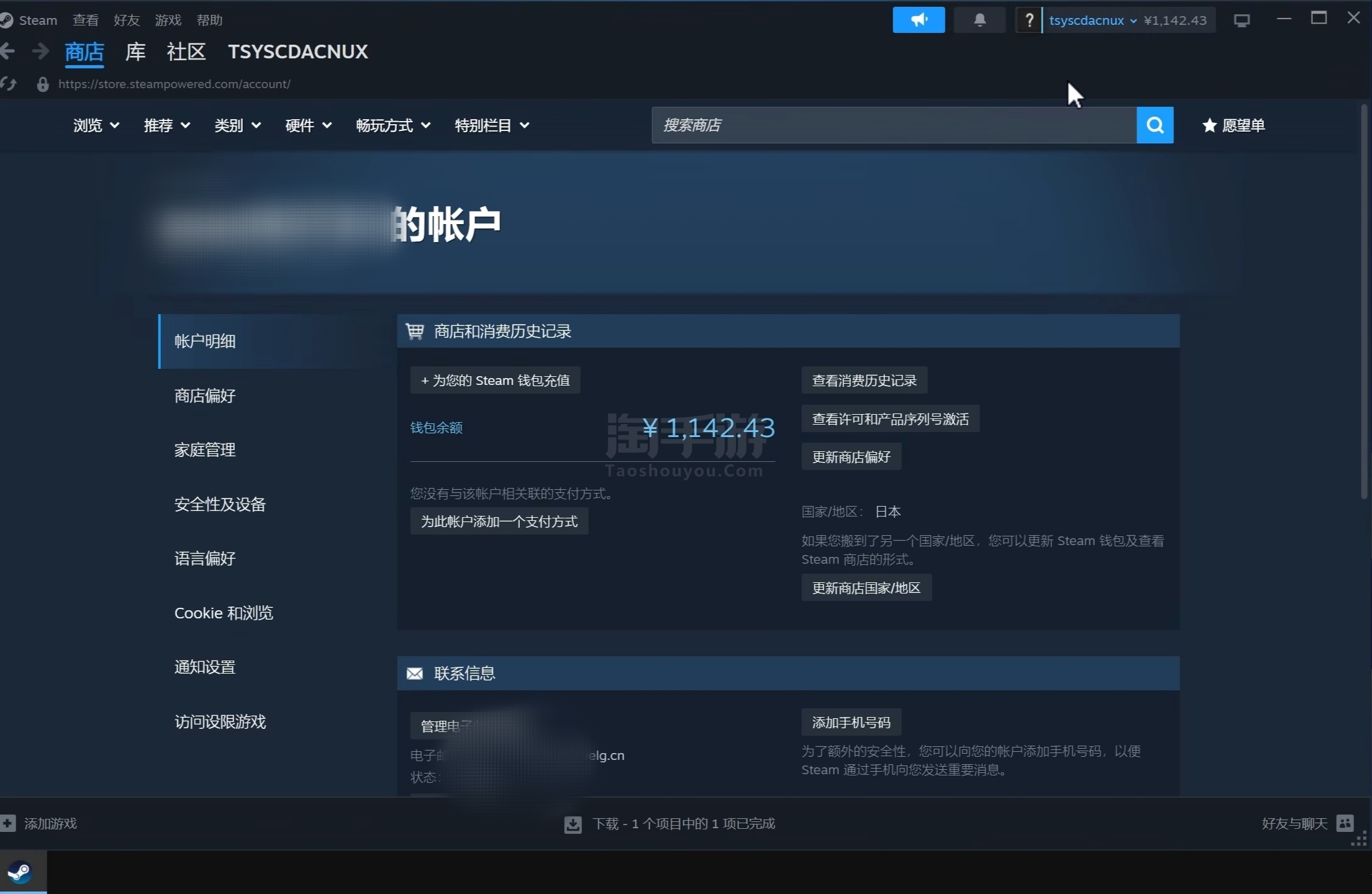
Task: Open the 好友 menu in menu bar
Action: point(127,20)
